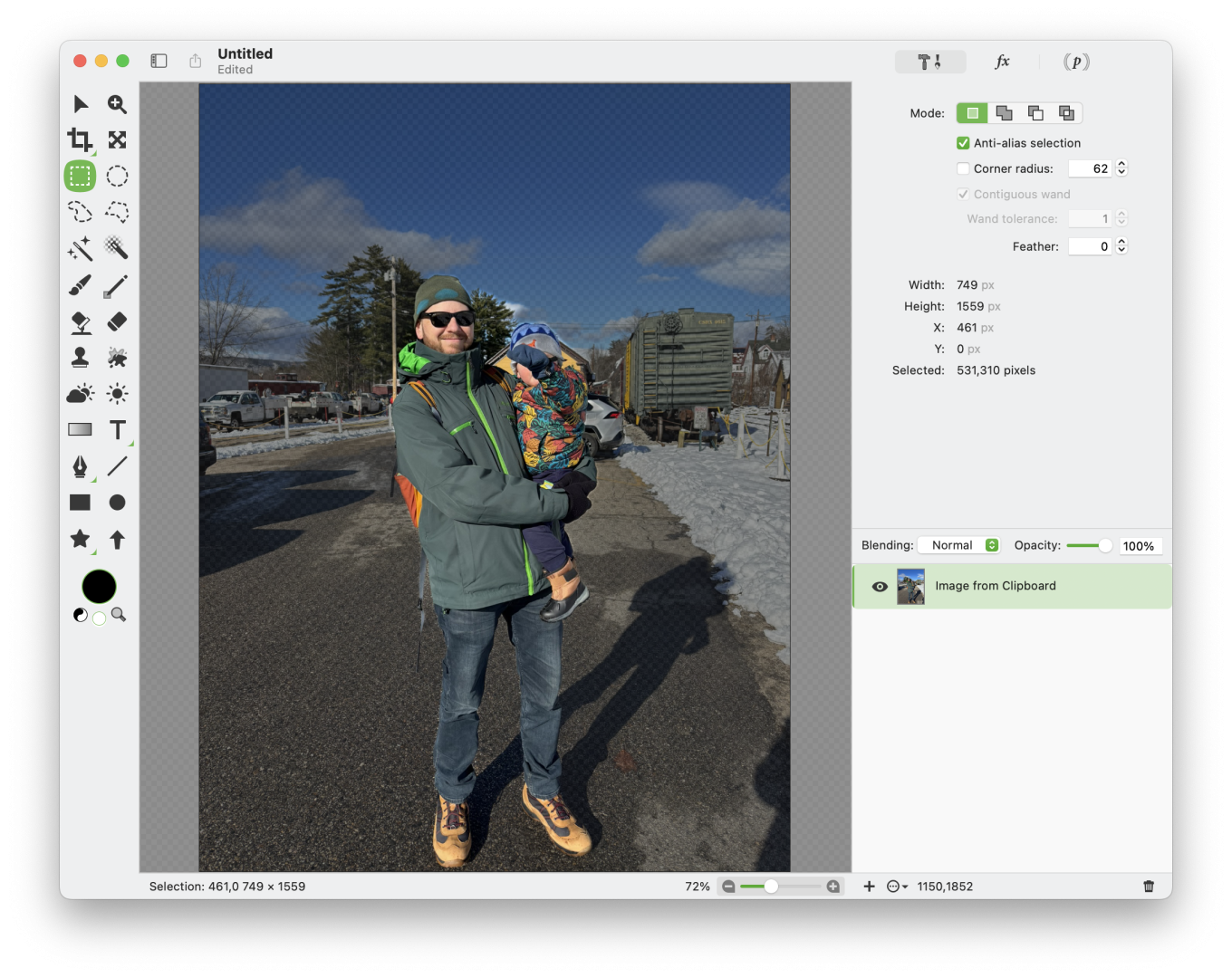Viewport: 1232px width, 978px height.
Task: Select the Eraser tool
Action: [117, 321]
